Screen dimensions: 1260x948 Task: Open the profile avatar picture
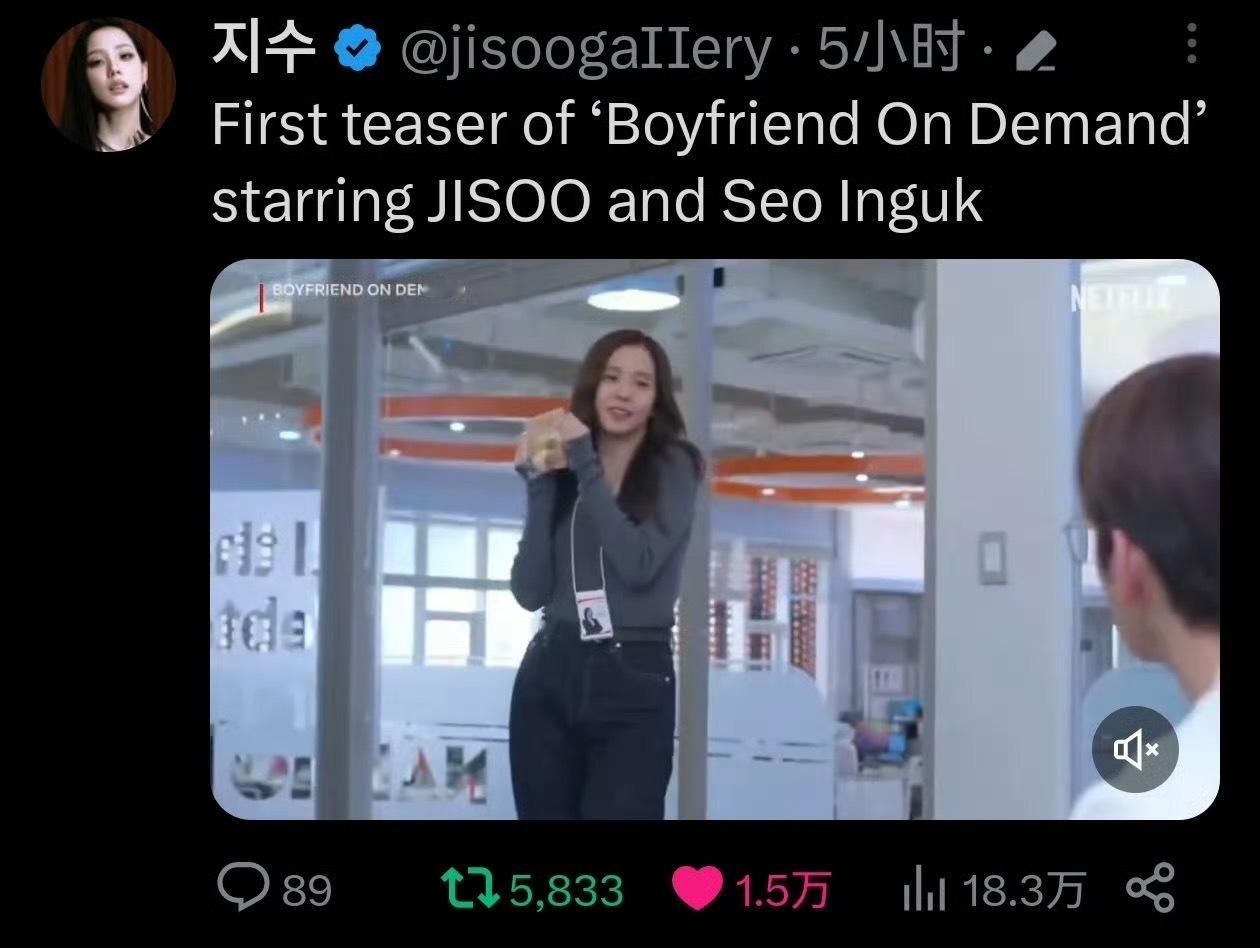tap(108, 85)
